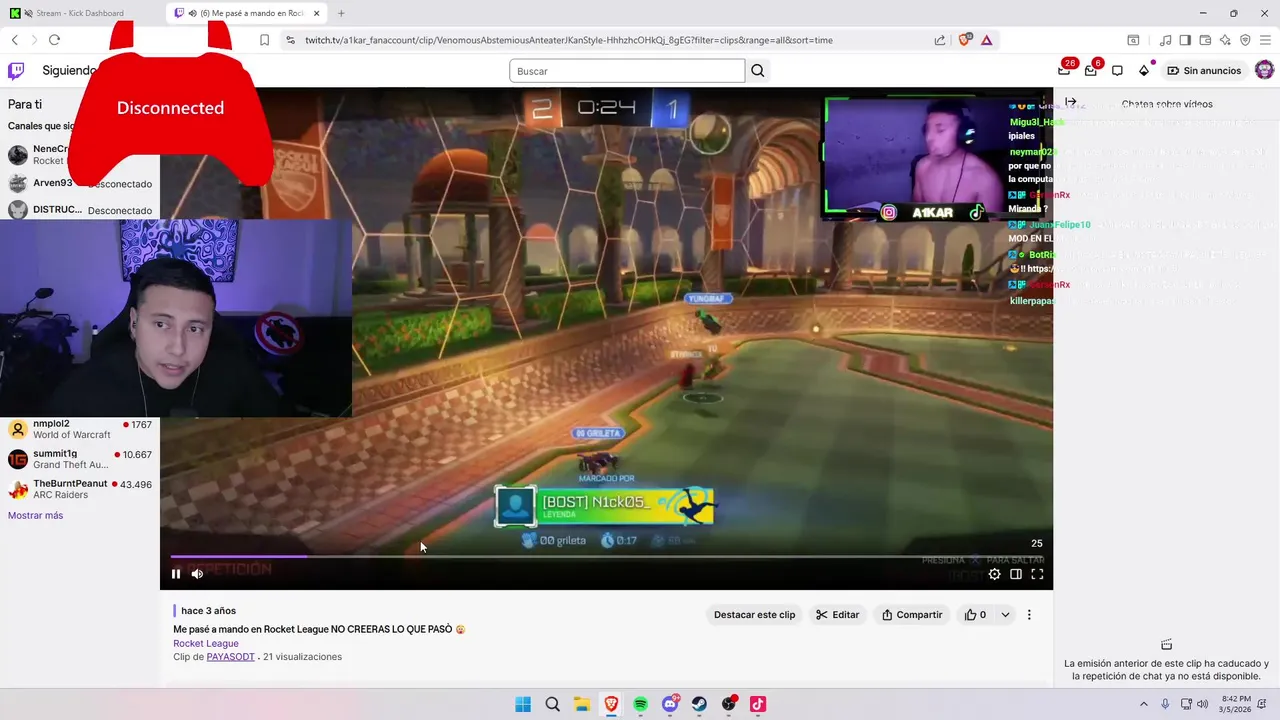Open the Brave Wallet icon
The image size is (1280, 720).
coord(1205,40)
